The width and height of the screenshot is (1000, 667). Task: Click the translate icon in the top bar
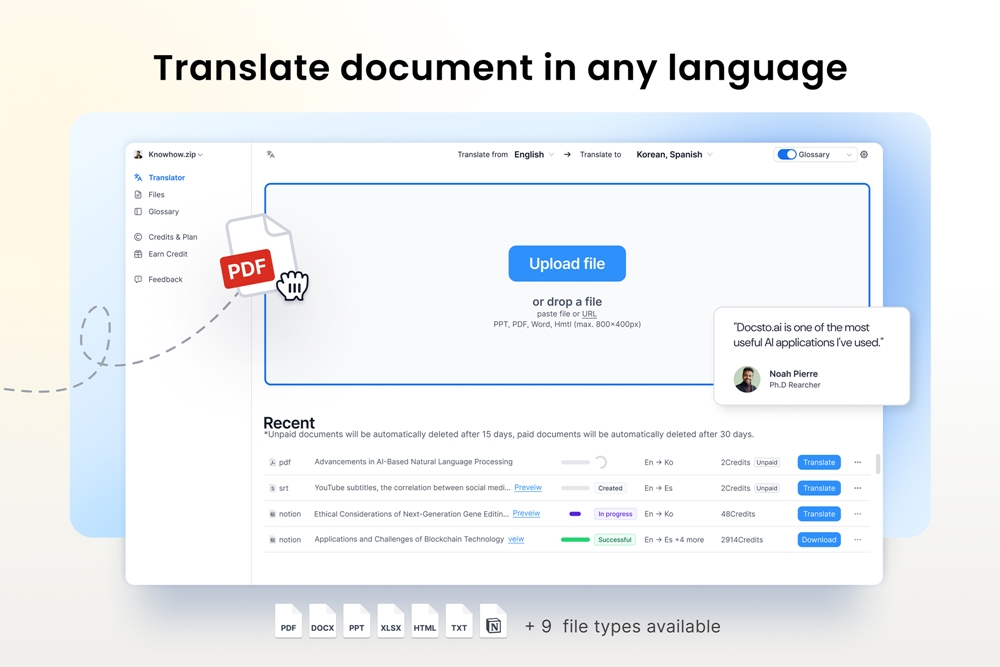coord(270,155)
